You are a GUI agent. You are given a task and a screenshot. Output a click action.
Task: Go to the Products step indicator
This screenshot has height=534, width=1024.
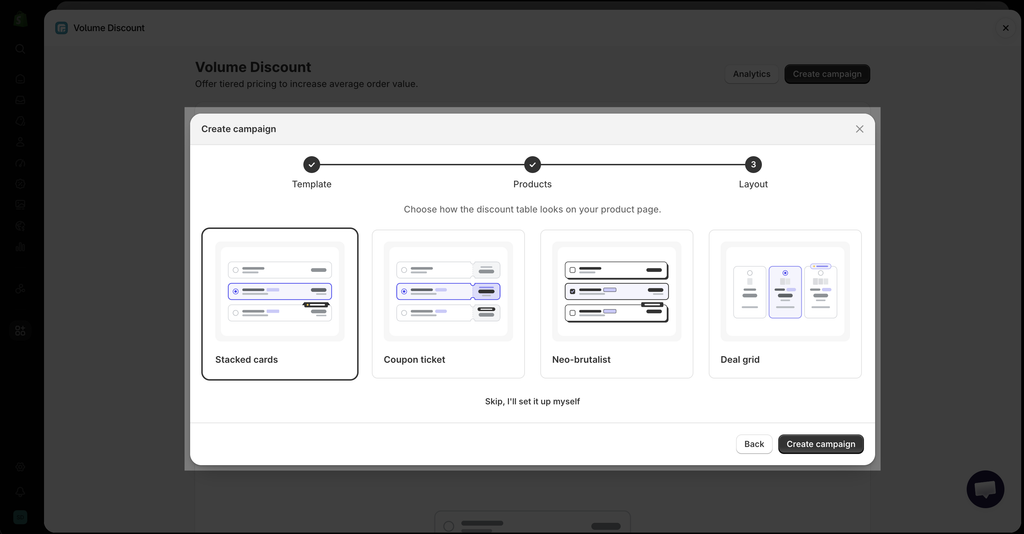(532, 165)
